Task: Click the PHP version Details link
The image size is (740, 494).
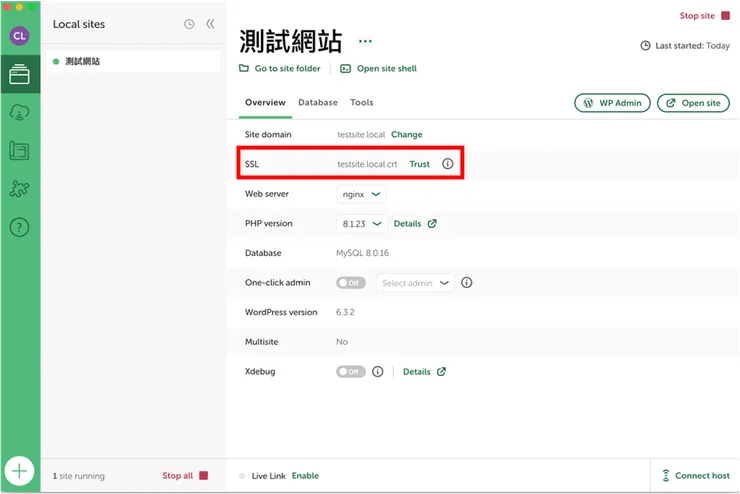Action: [x=407, y=224]
